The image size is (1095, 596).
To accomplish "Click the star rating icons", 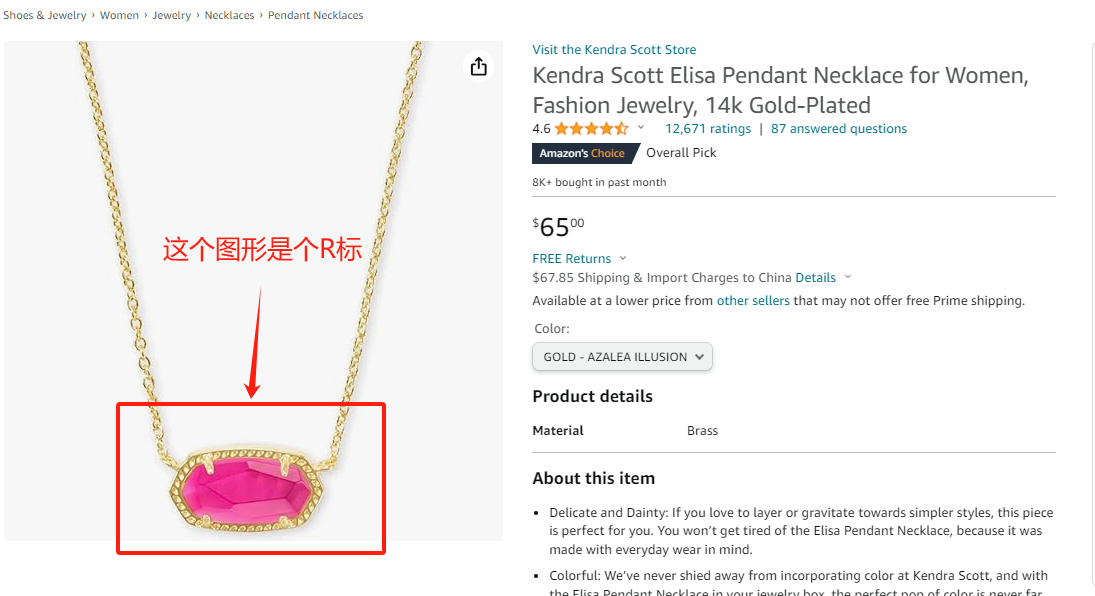I will [x=591, y=129].
